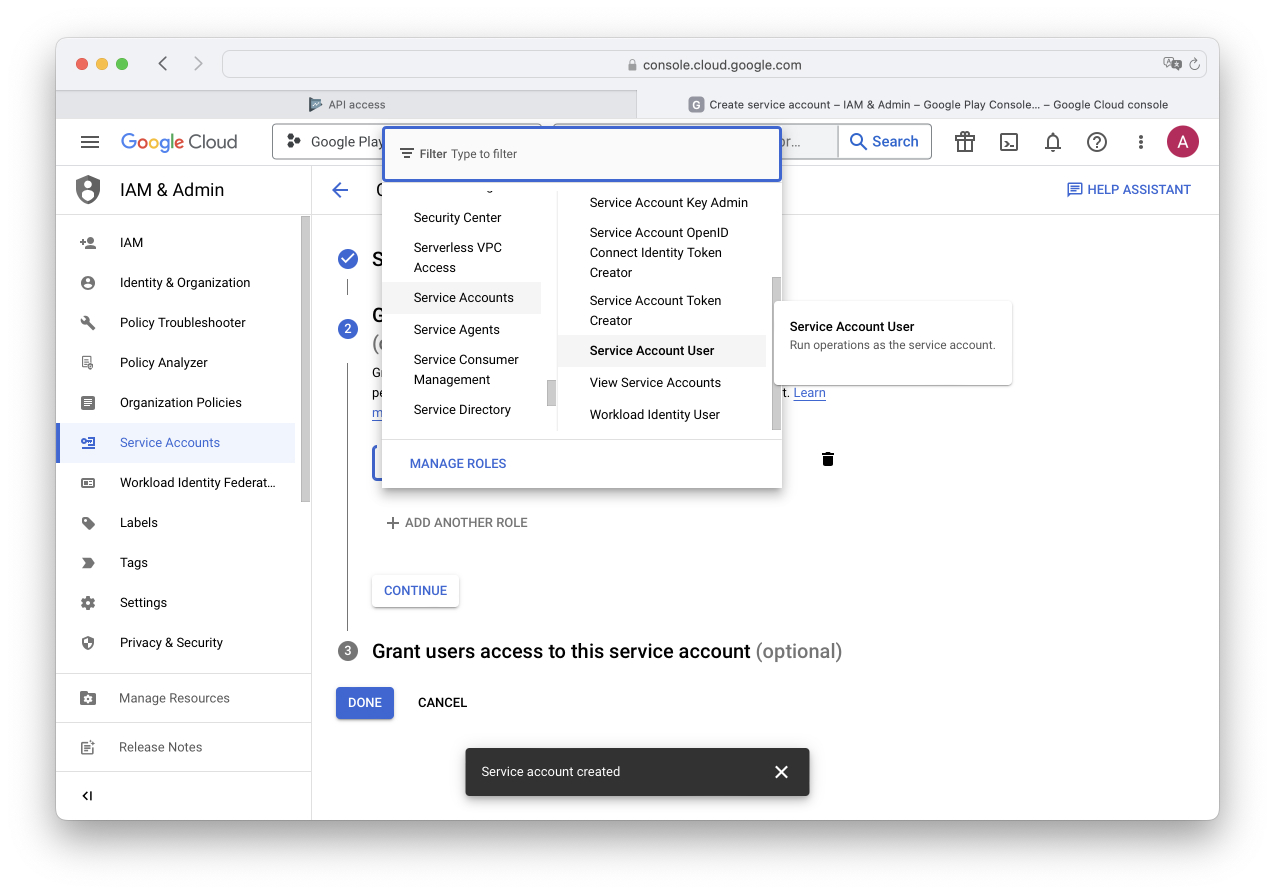Viewport: 1275px width, 894px height.
Task: Delete the role with trash icon
Action: [828, 459]
